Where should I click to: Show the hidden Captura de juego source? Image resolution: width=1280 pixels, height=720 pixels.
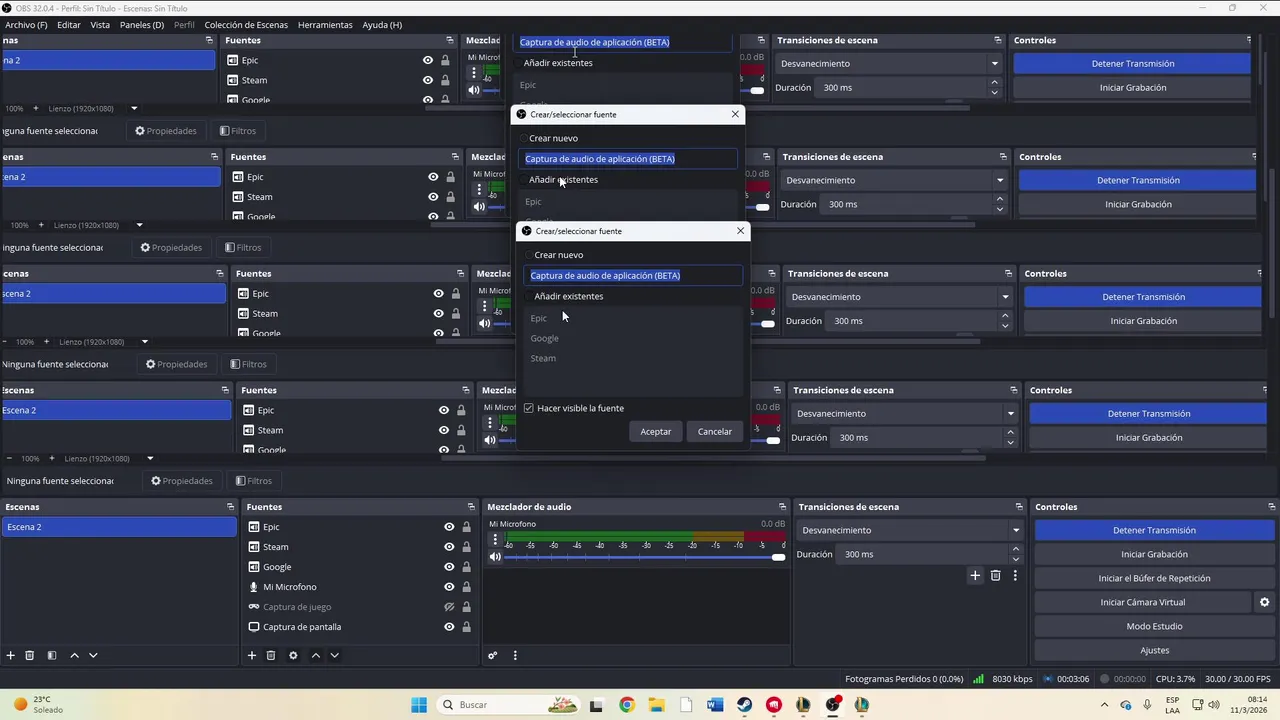(449, 607)
